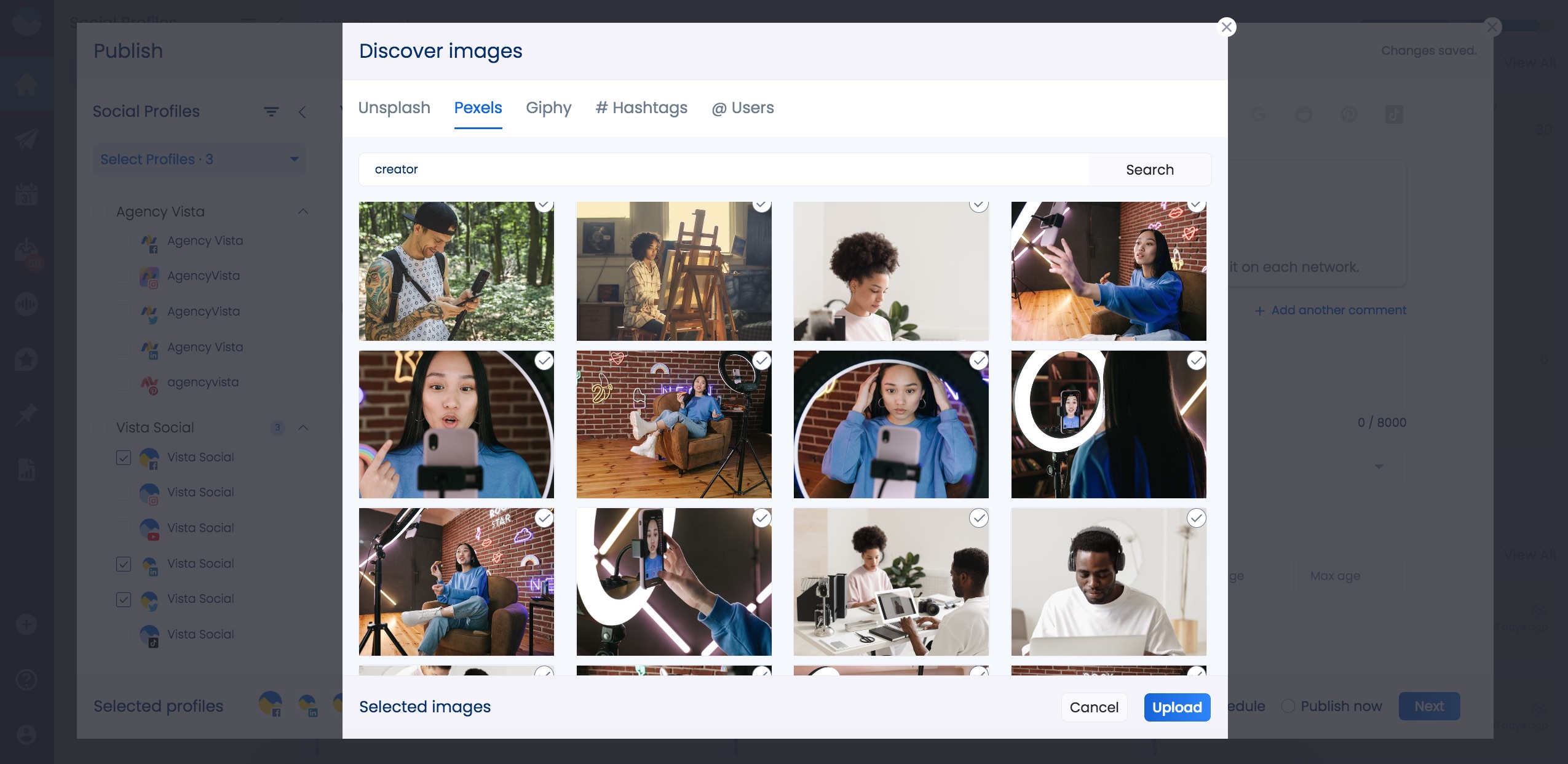1568x764 pixels.
Task: Open the Home dashboard icon in sidebar
Action: point(26,84)
